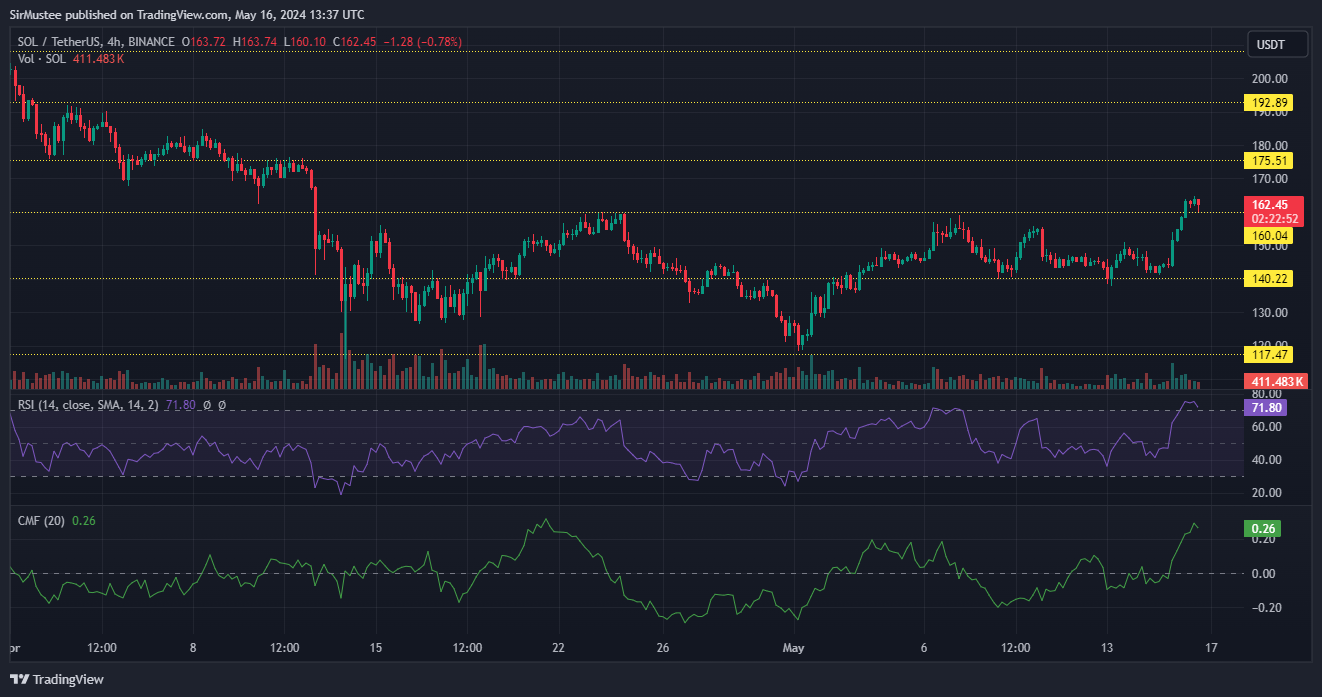Open the USDT currency selector
Viewport: 1322px width, 697px height.
coord(1270,44)
